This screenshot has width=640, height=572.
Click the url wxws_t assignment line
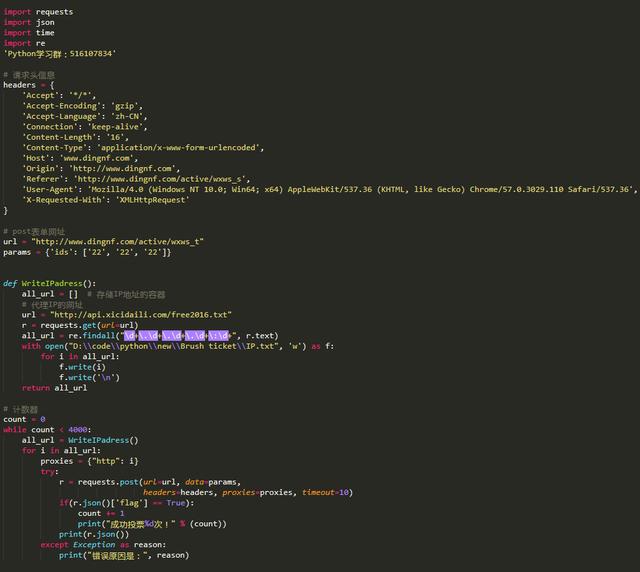[x=103, y=242]
